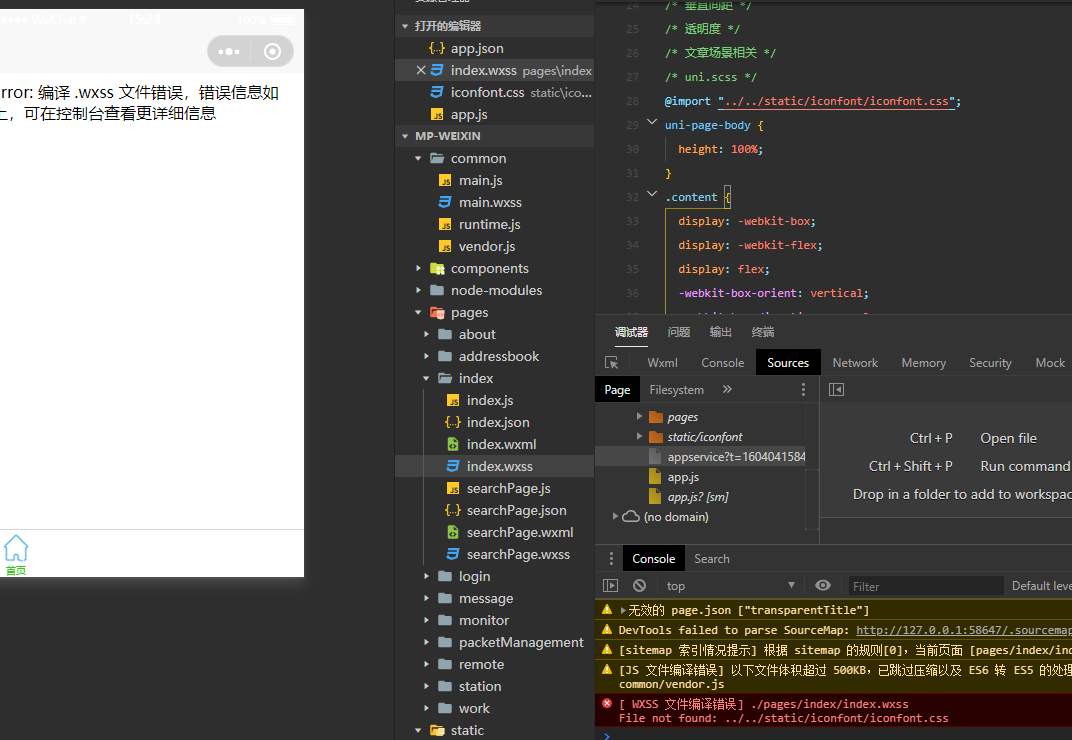This screenshot has width=1072, height=740.
Task: Expand the login folder
Action: pos(427,576)
